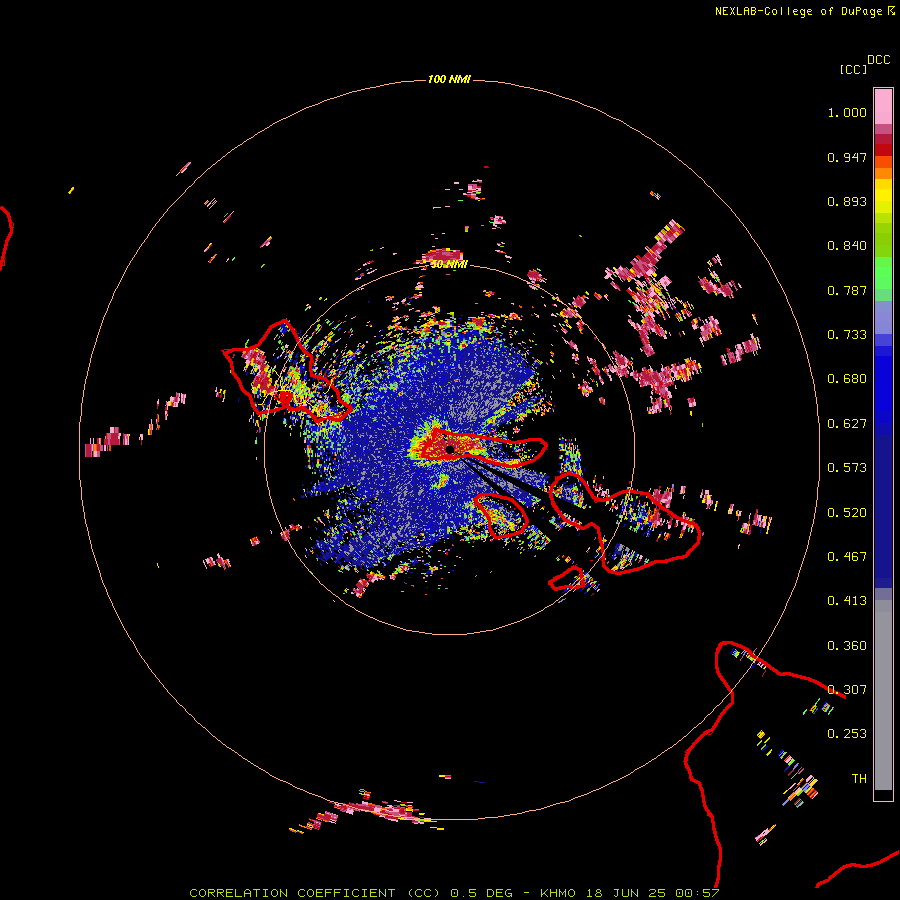Select the 0.413 scale value

click(x=847, y=601)
